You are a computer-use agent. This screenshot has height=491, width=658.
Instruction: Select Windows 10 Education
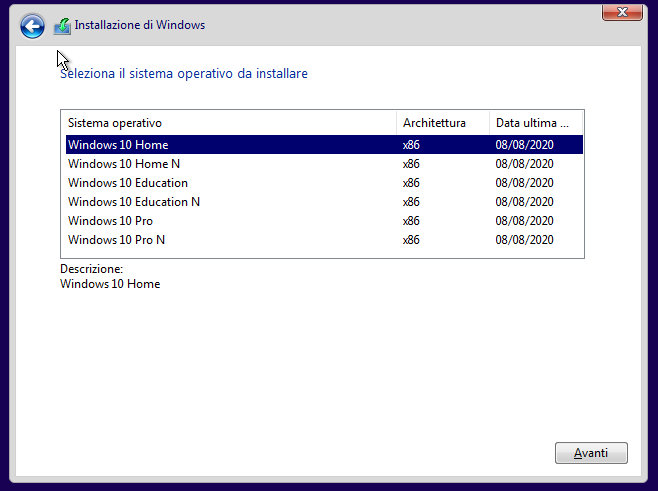click(324, 183)
